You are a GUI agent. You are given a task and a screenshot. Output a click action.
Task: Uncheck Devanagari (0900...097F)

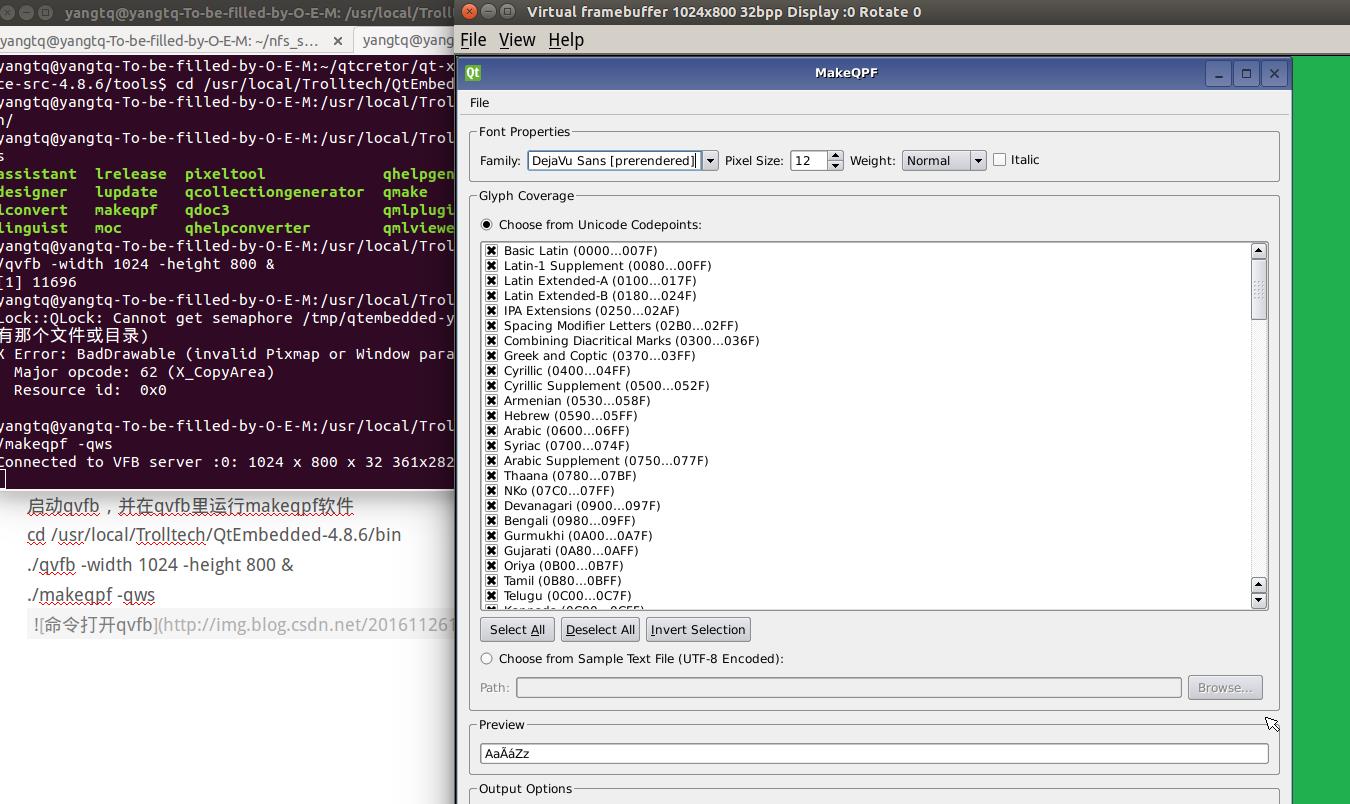point(491,506)
